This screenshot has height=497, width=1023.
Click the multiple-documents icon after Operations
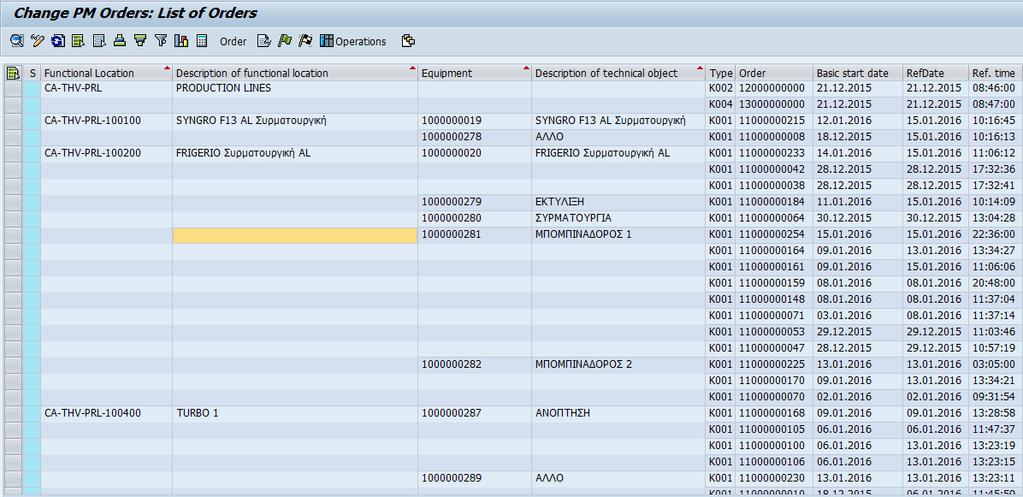tap(408, 41)
